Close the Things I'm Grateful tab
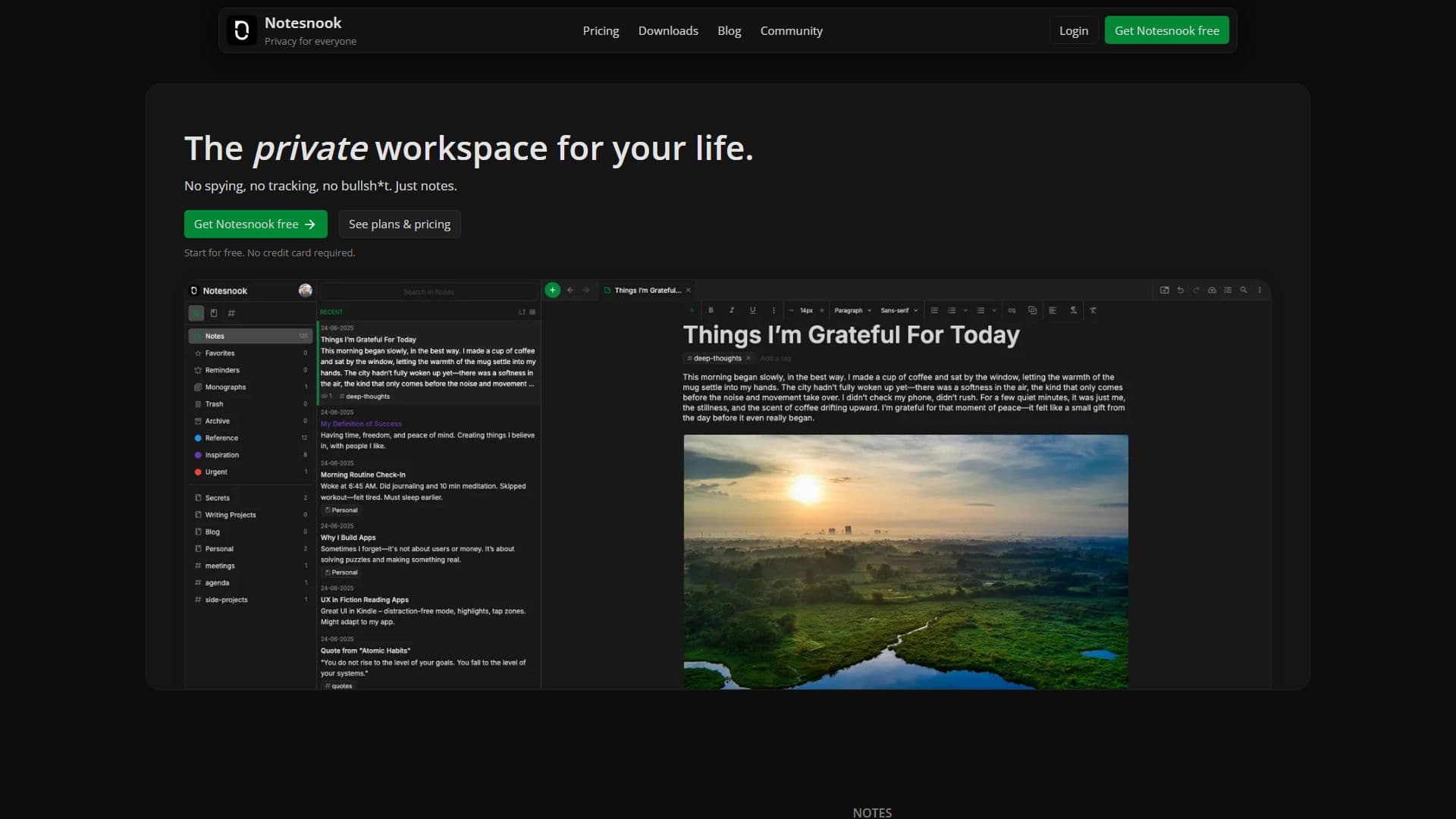The image size is (1456, 819). pos(689,290)
